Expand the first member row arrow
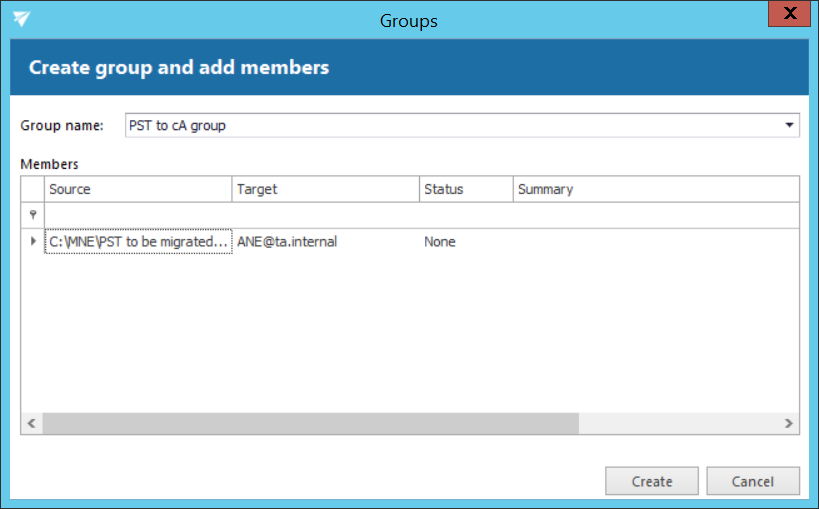819x509 pixels. tap(33, 242)
